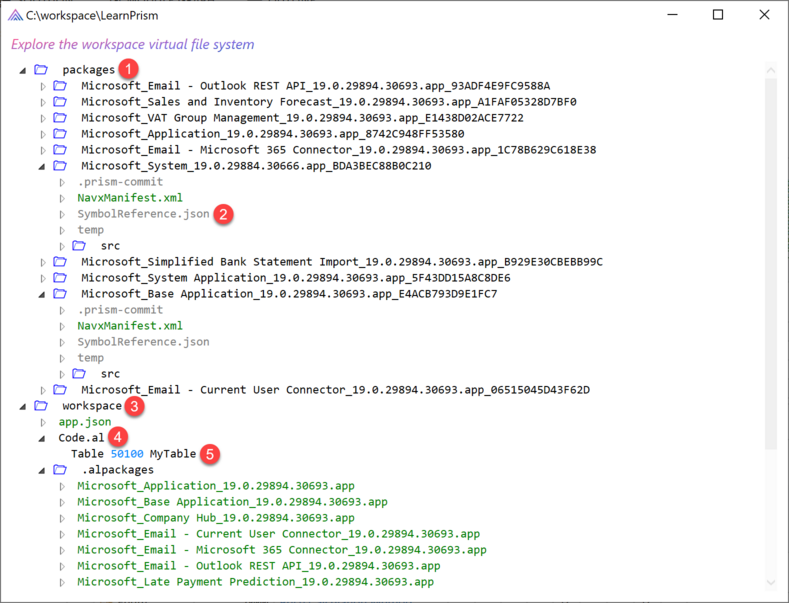The width and height of the screenshot is (789, 603).
Task: Expand Simplified Bank Statement Import node
Action: pyautogui.click(x=43, y=263)
